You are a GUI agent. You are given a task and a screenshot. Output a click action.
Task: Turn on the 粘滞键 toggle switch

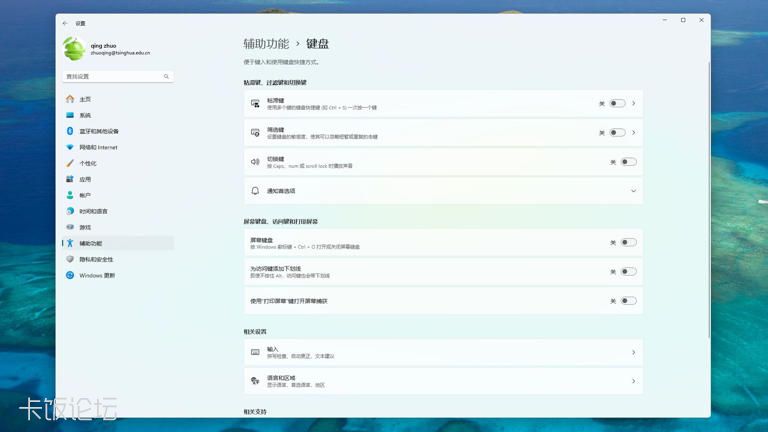point(617,103)
